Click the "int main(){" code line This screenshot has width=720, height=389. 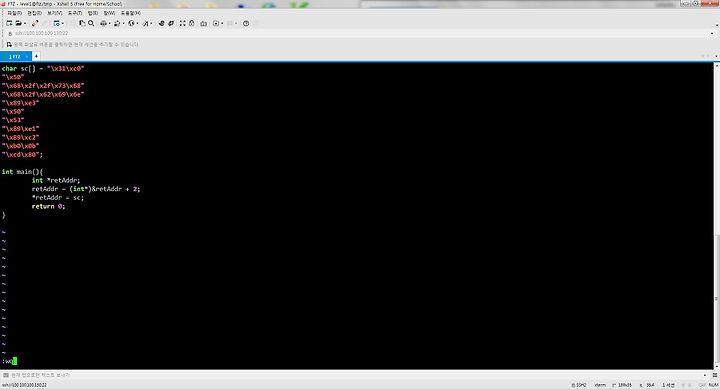click(x=22, y=172)
